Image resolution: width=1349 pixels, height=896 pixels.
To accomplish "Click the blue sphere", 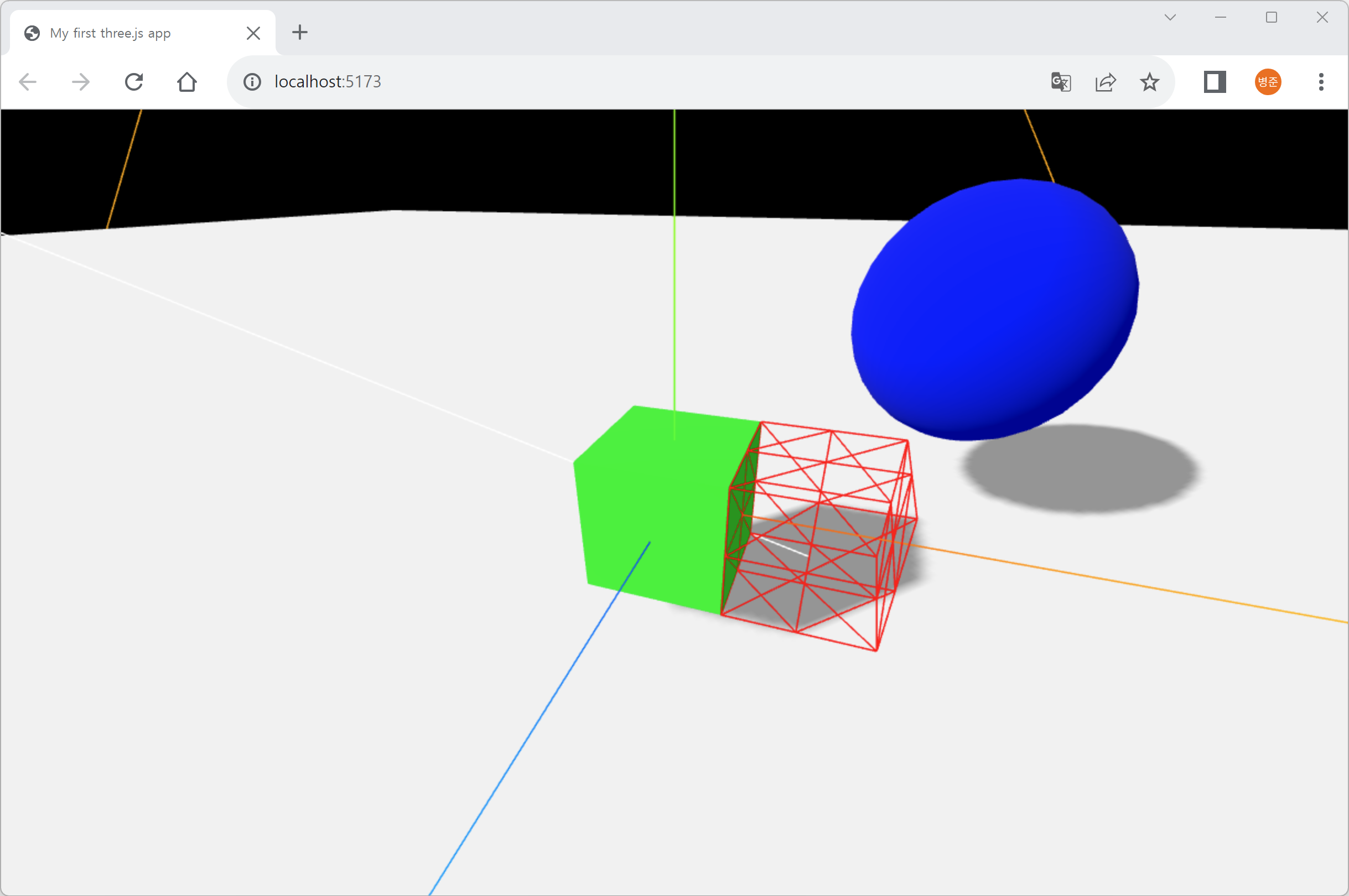I will (x=995, y=309).
